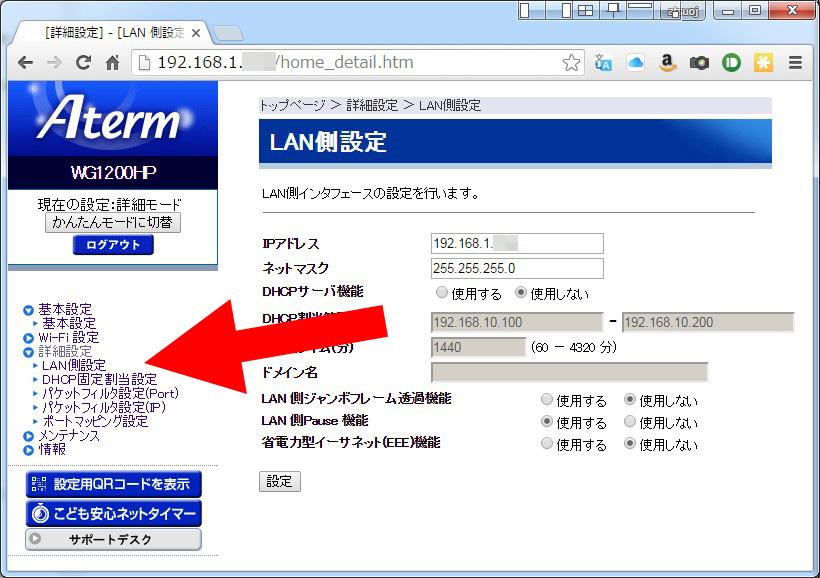Click the DHCP start address 192.168.10.100 field
820x578 pixels.
[x=517, y=322]
